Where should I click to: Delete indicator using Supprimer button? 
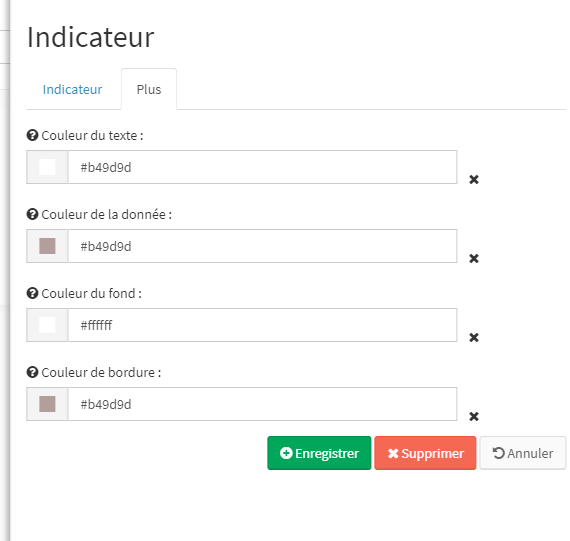point(425,453)
